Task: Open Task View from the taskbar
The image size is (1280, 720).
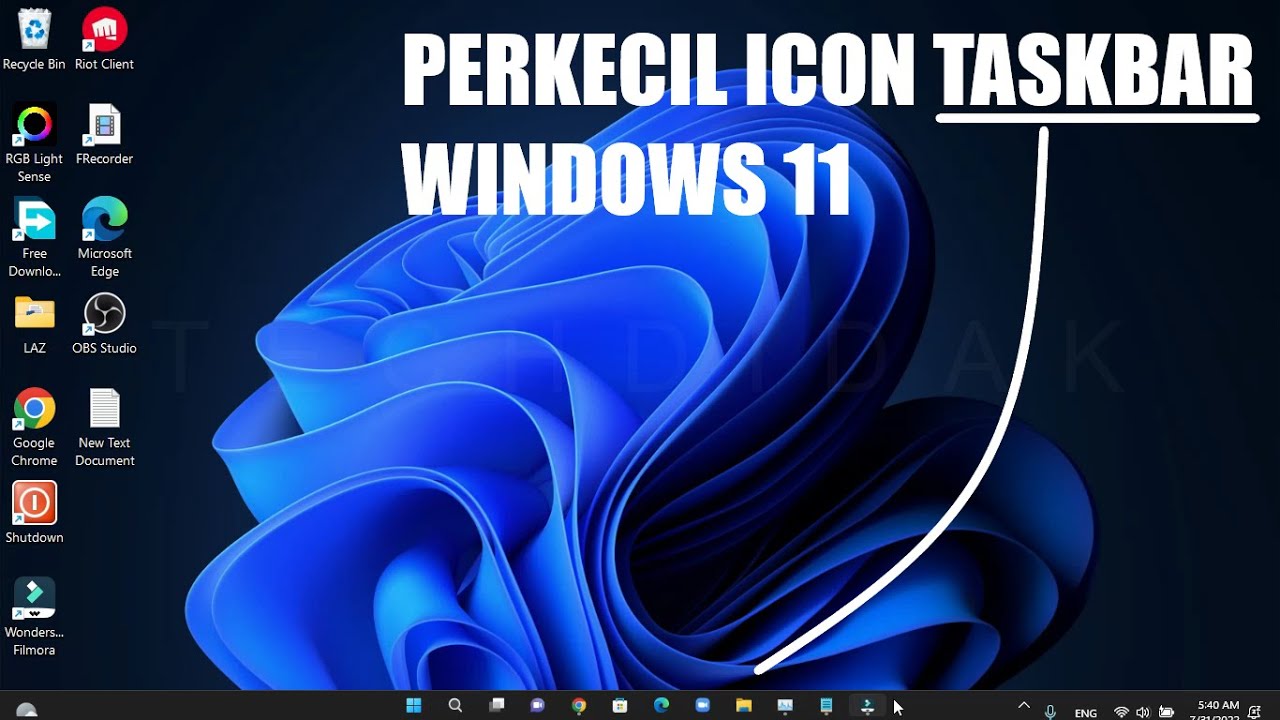Action: click(x=496, y=706)
